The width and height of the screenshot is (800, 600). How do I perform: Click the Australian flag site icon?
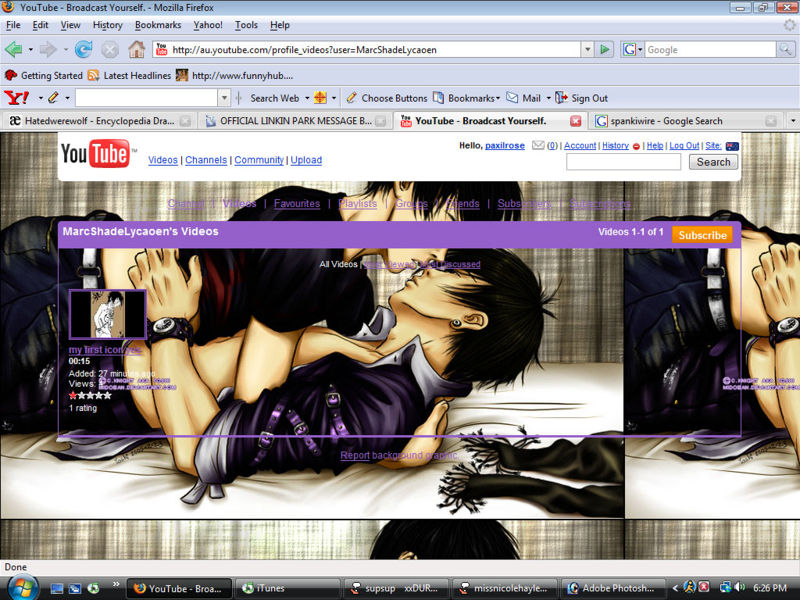pyautogui.click(x=732, y=146)
